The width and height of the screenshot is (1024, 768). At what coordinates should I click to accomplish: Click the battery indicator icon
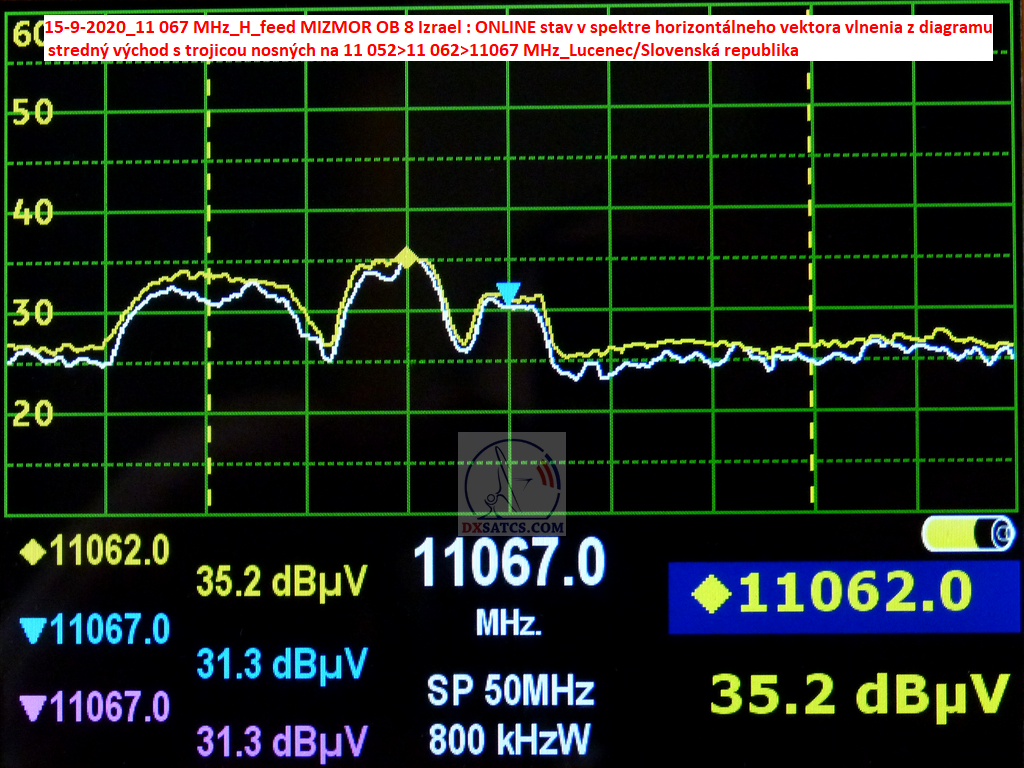(968, 533)
